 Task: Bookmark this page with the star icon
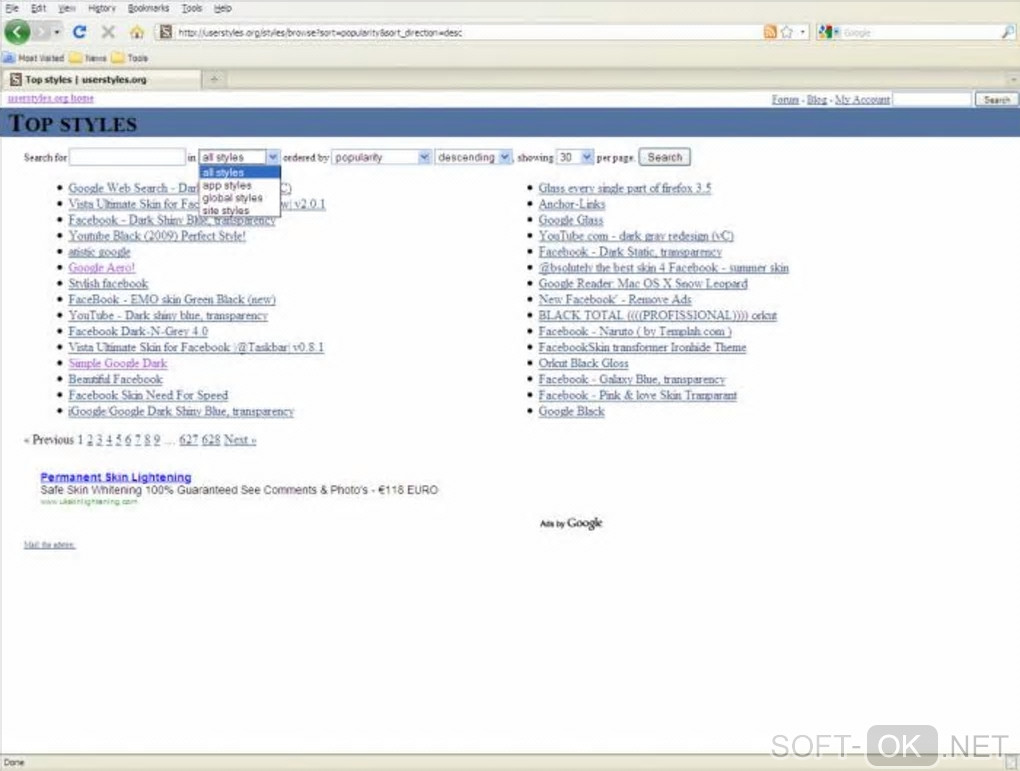pyautogui.click(x=786, y=32)
